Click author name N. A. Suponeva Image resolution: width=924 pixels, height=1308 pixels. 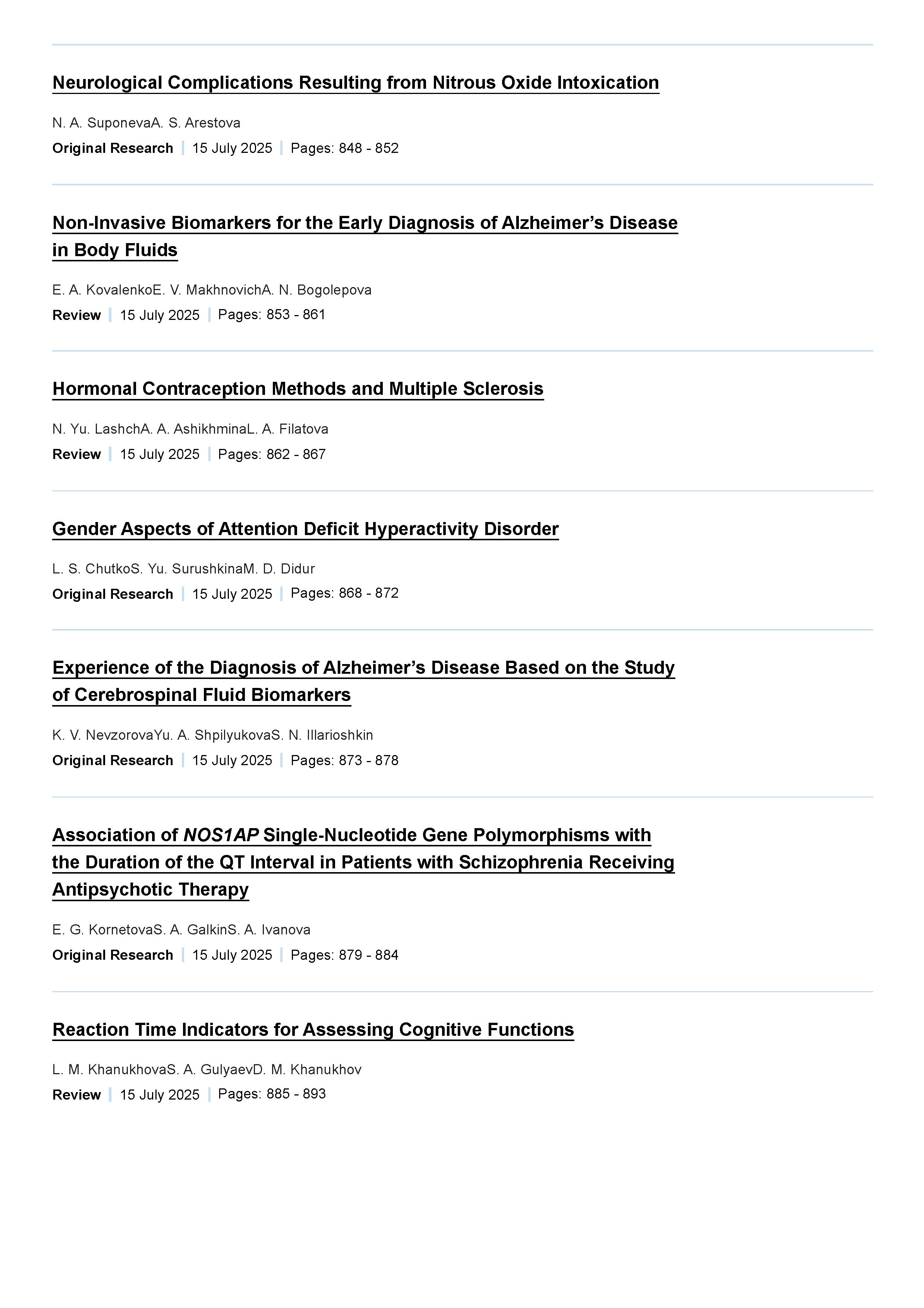click(x=101, y=123)
